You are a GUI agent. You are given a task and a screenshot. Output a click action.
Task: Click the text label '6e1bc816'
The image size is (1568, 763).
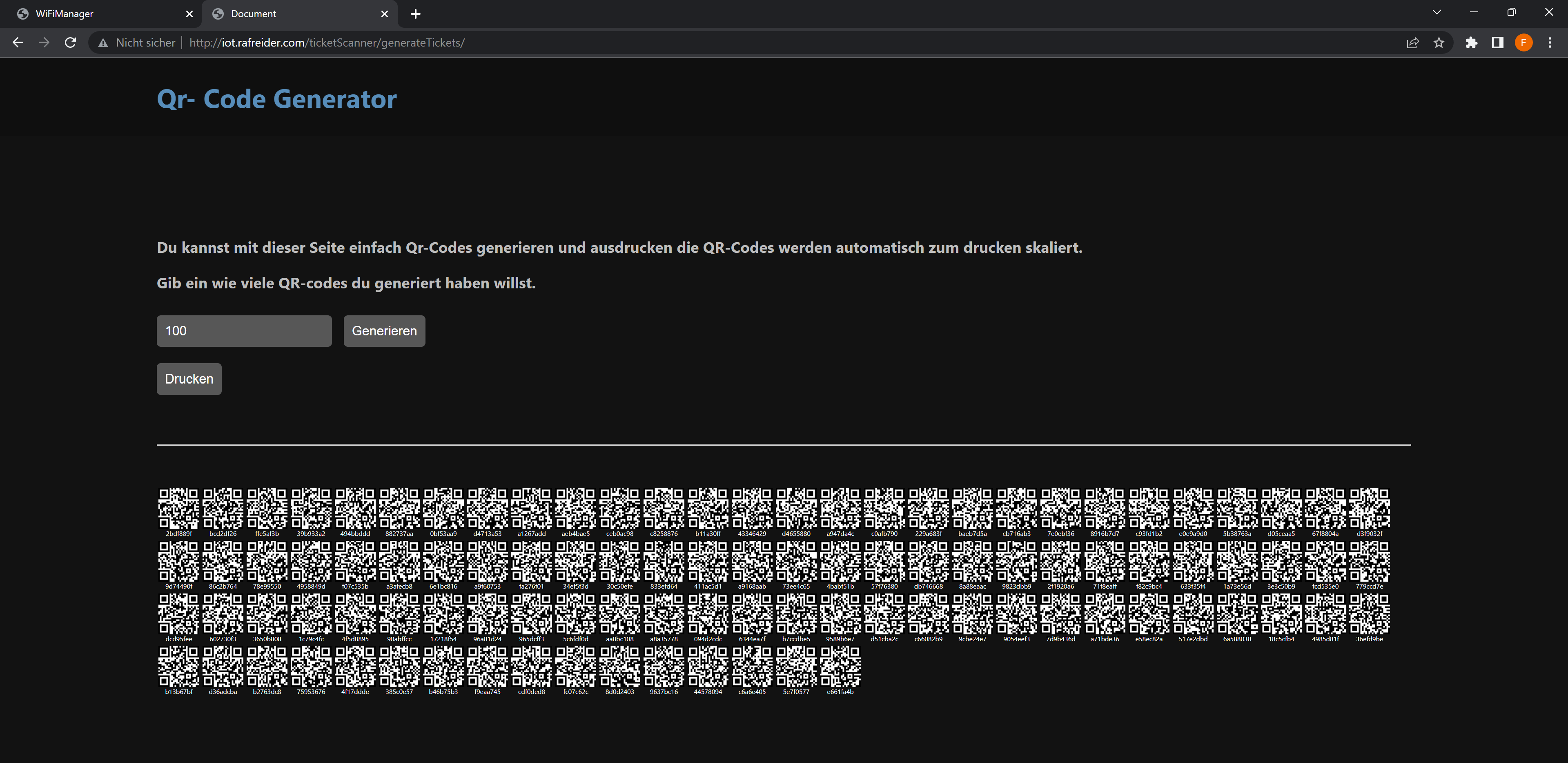[x=443, y=587]
